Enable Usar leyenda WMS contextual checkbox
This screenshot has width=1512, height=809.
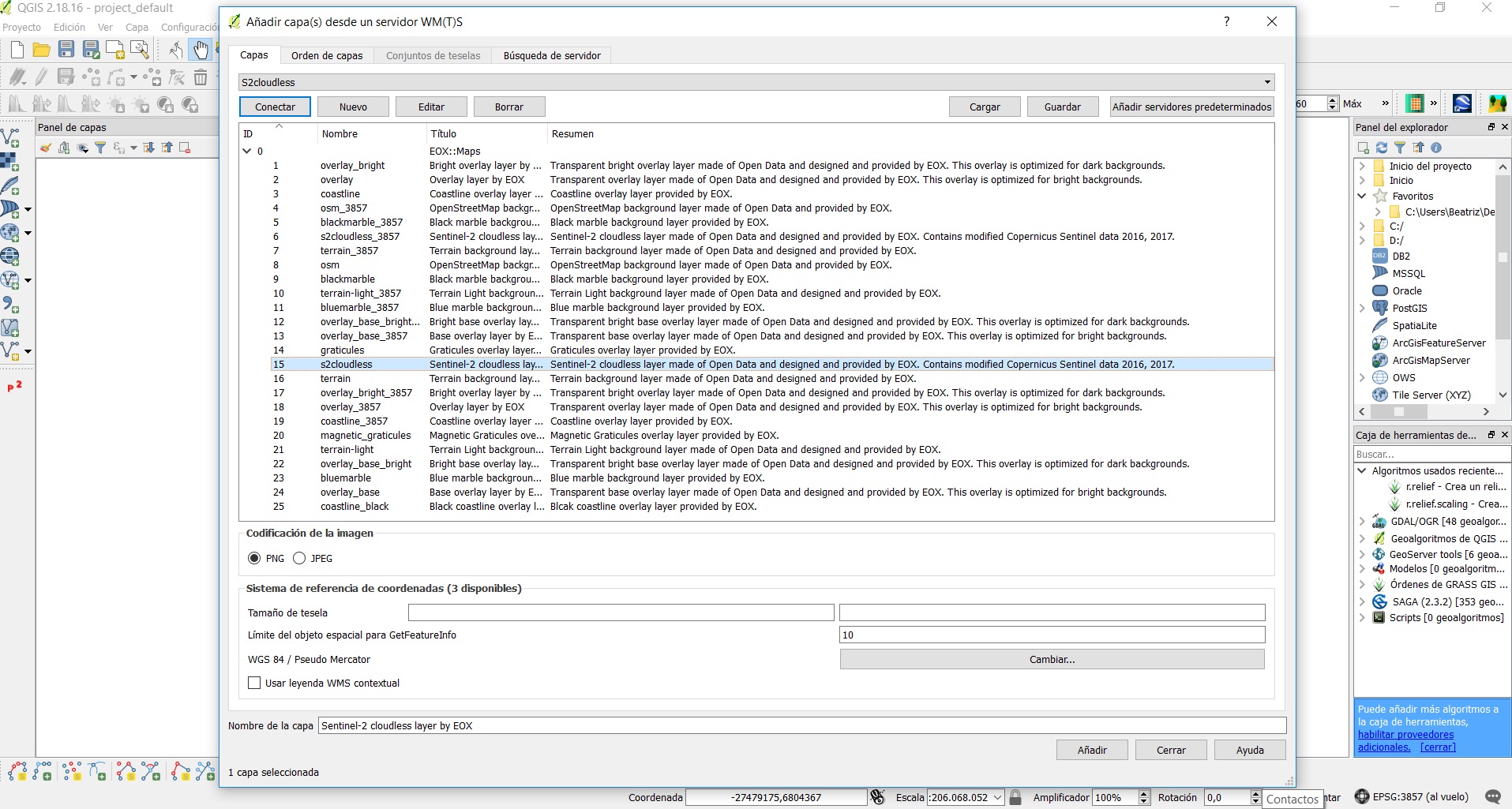[x=254, y=683]
